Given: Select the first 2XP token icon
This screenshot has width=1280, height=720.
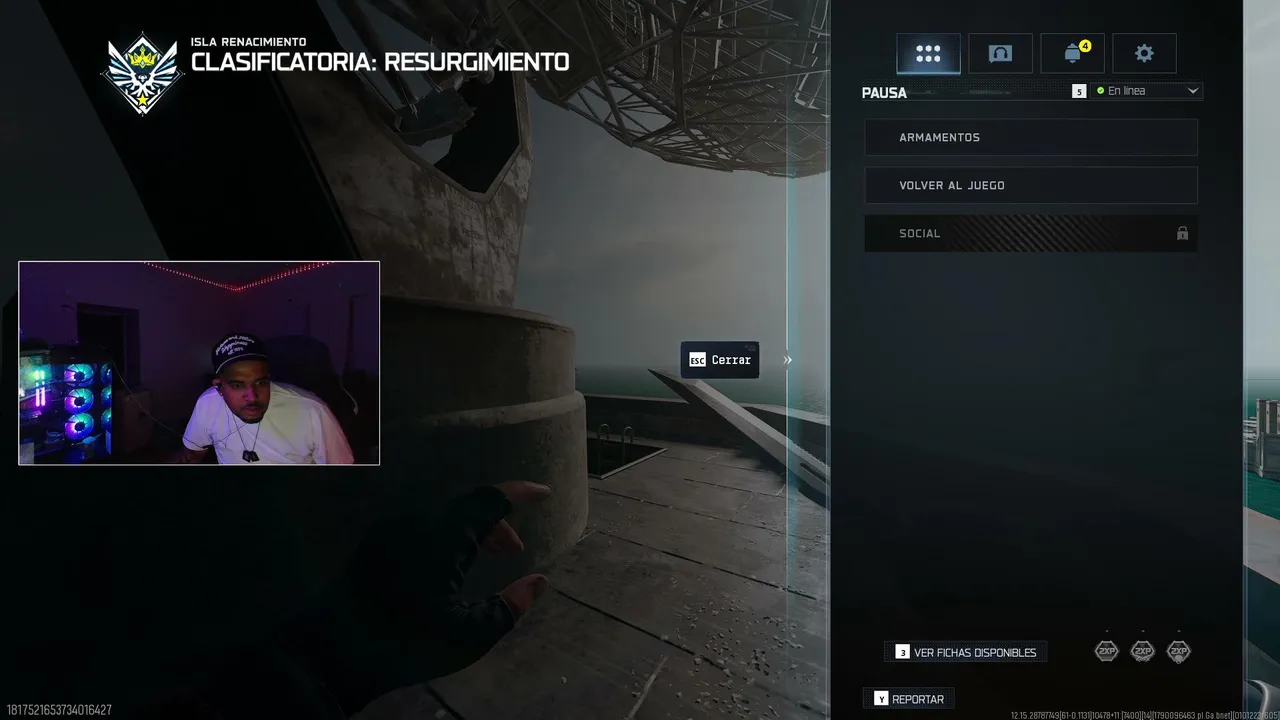Looking at the screenshot, I should click(x=1106, y=651).
